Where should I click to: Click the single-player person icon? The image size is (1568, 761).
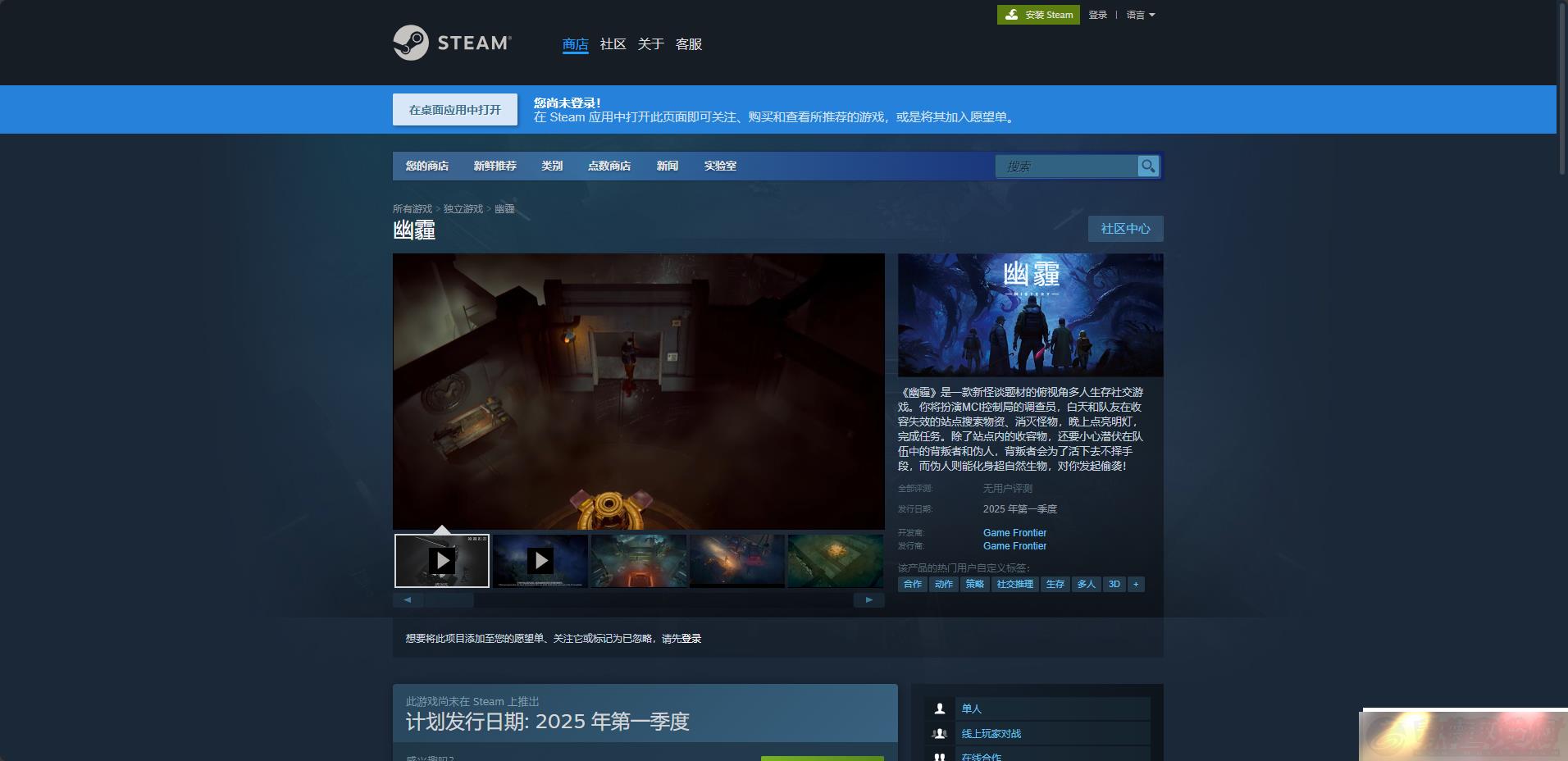pos(940,709)
